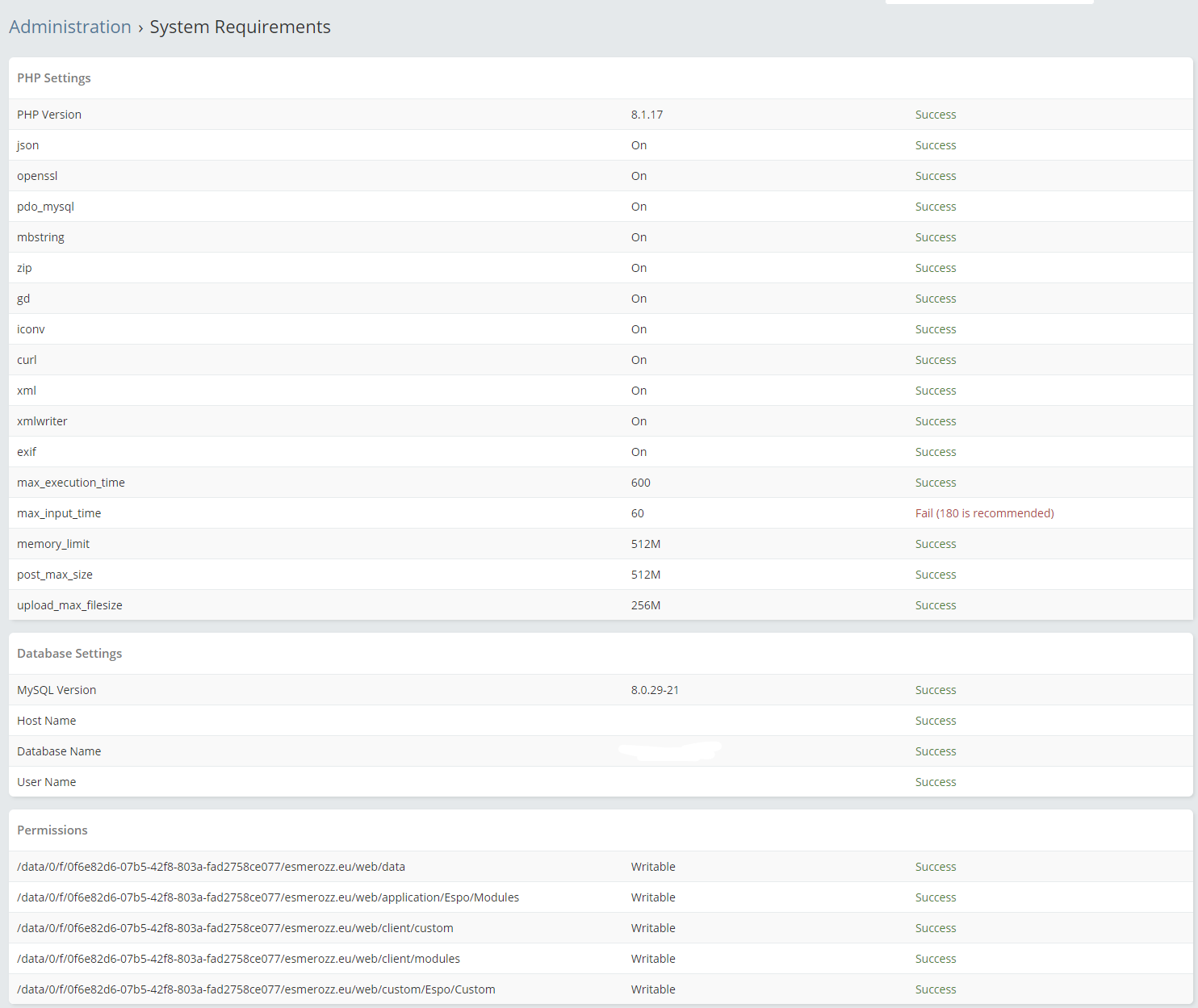Click the Host Name row label
The height and width of the screenshot is (1008, 1198).
(x=47, y=721)
